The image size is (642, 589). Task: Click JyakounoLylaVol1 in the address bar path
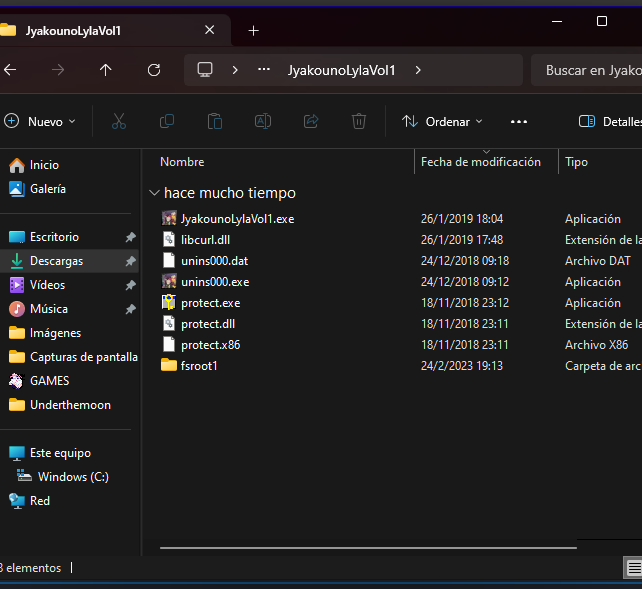pyautogui.click(x=341, y=70)
